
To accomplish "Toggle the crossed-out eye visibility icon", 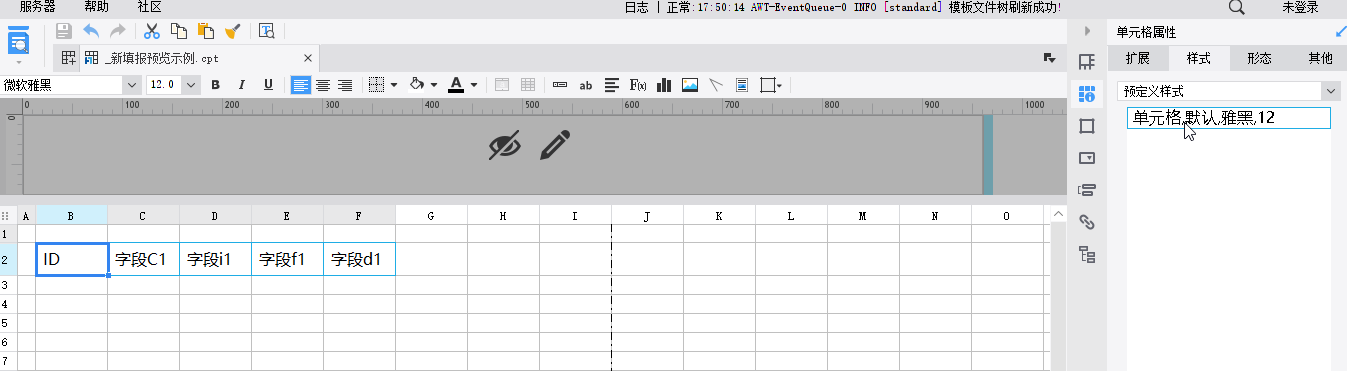I will 505,146.
